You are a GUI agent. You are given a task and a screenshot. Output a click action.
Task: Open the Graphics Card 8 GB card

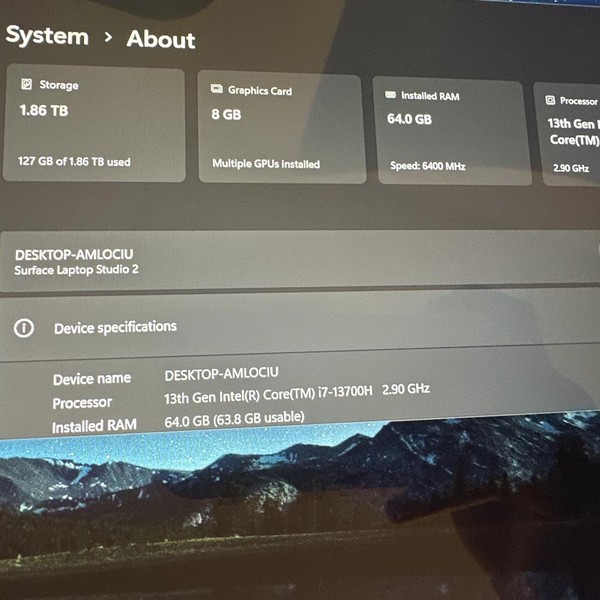282,127
